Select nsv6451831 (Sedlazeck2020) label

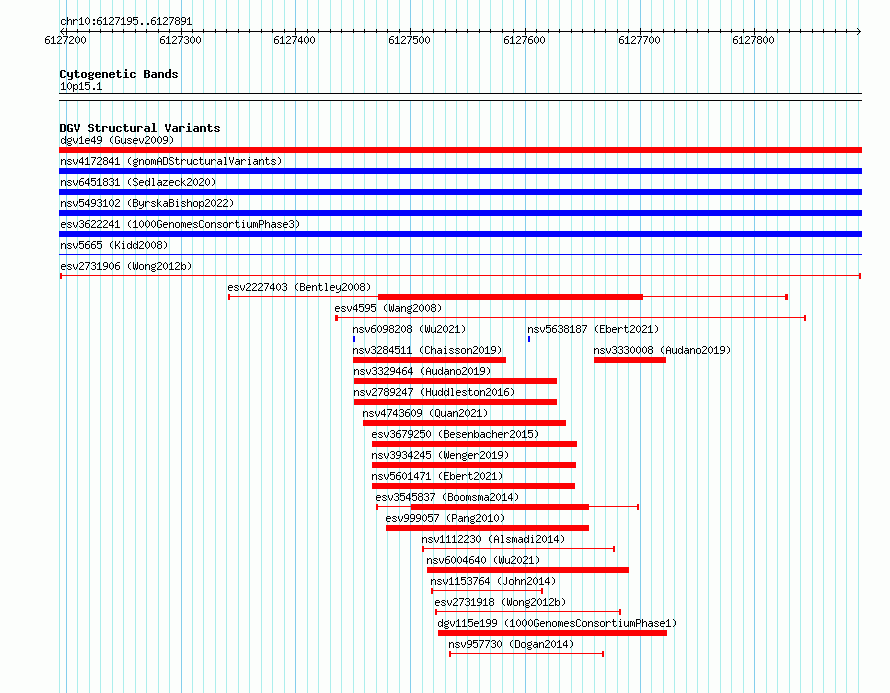point(138,182)
